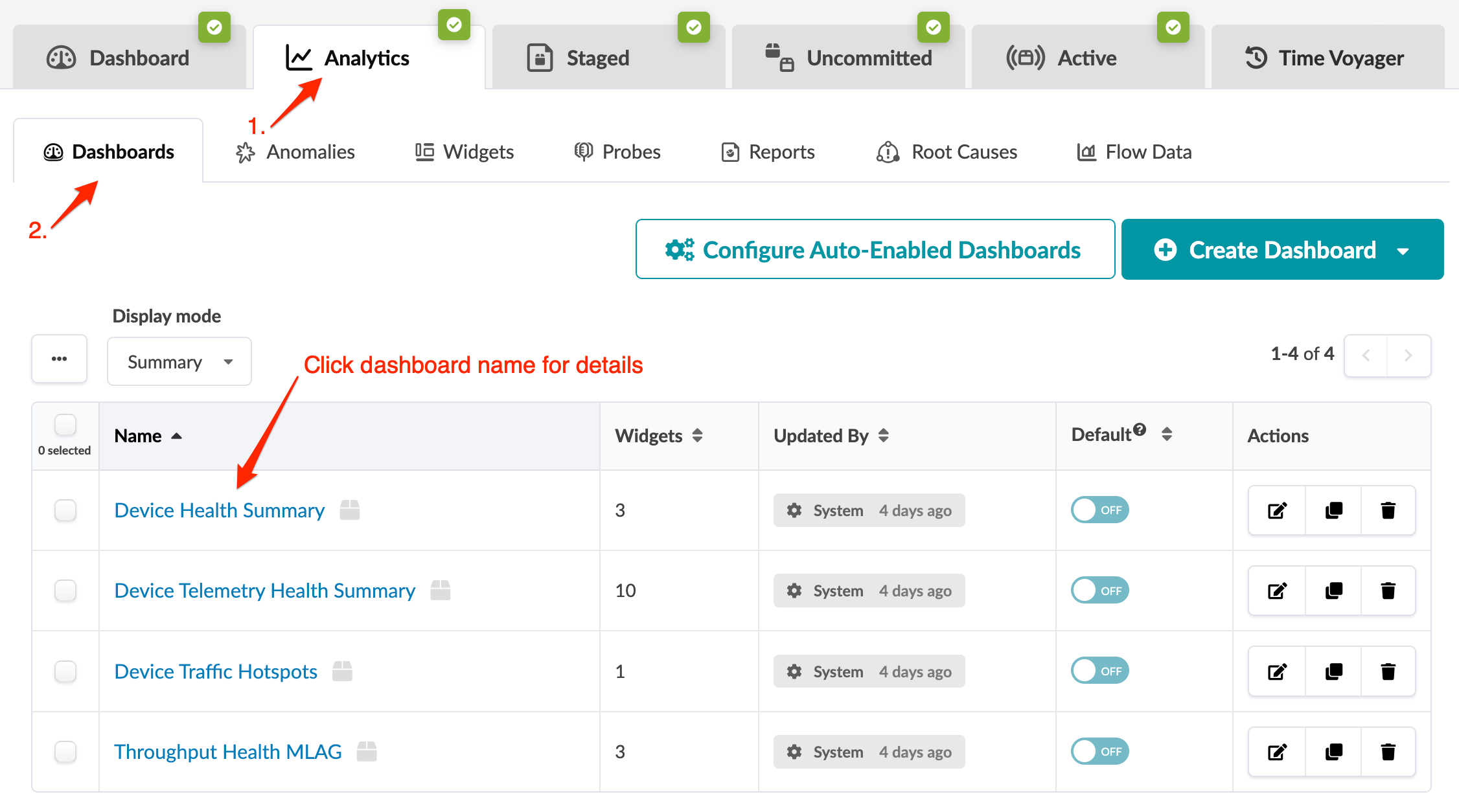Toggle default switch for Device Health Summary
Viewport: 1459px width, 812px height.
pos(1099,510)
